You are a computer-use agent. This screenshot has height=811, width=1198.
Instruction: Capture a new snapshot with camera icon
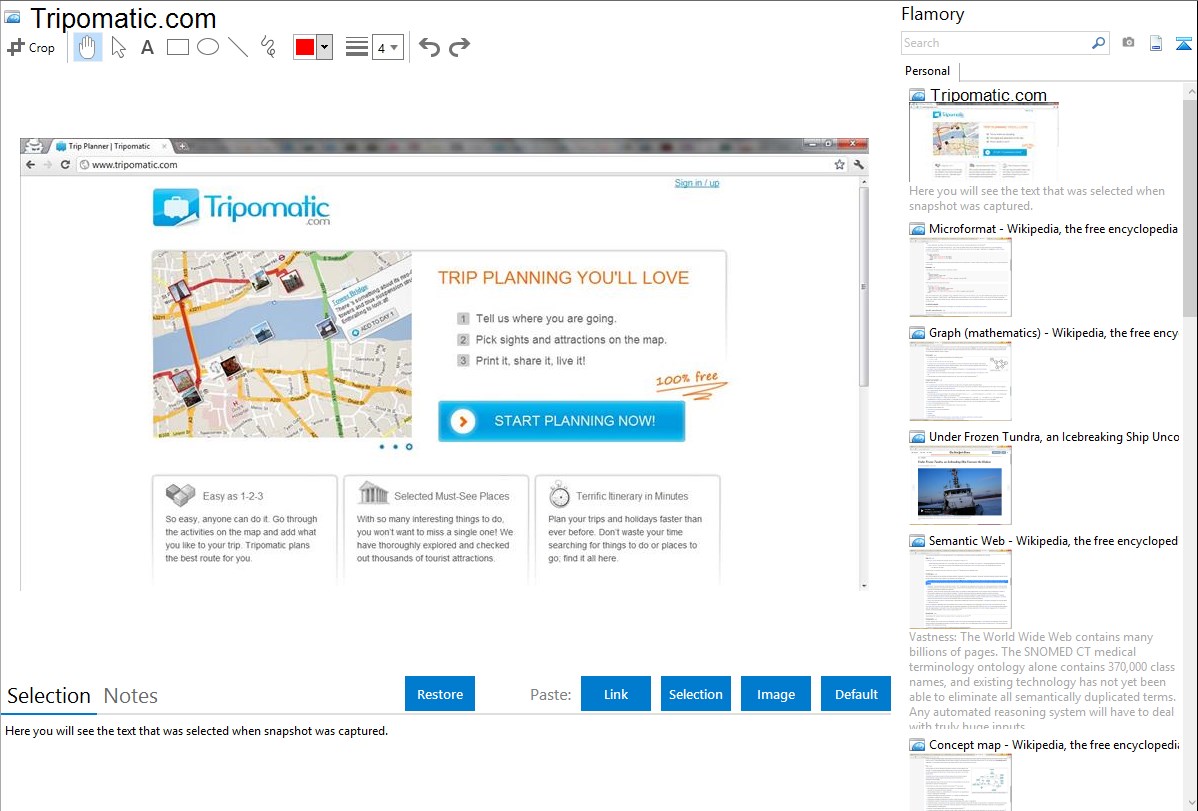pyautogui.click(x=1128, y=43)
